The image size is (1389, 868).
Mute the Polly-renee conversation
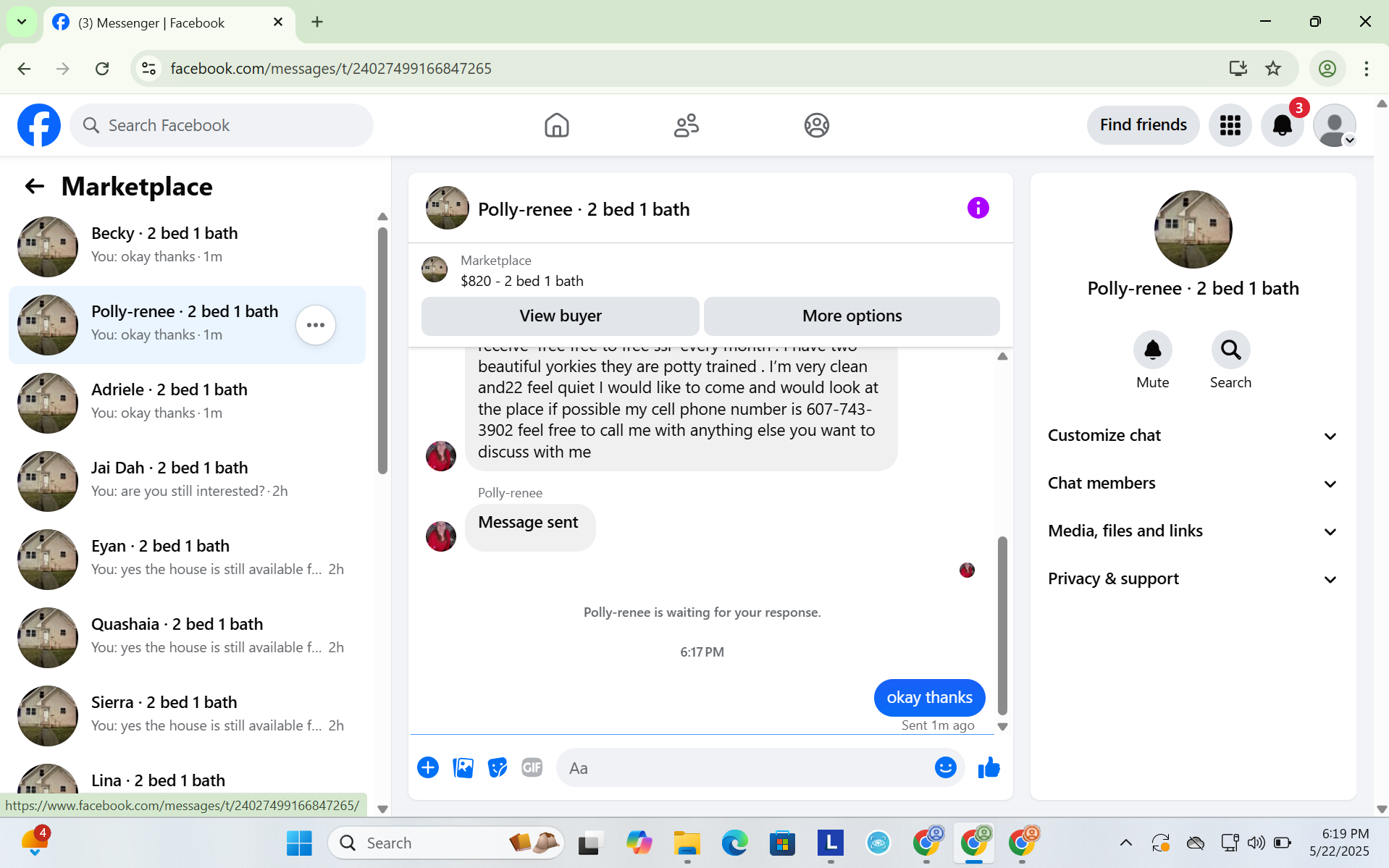pyautogui.click(x=1152, y=350)
